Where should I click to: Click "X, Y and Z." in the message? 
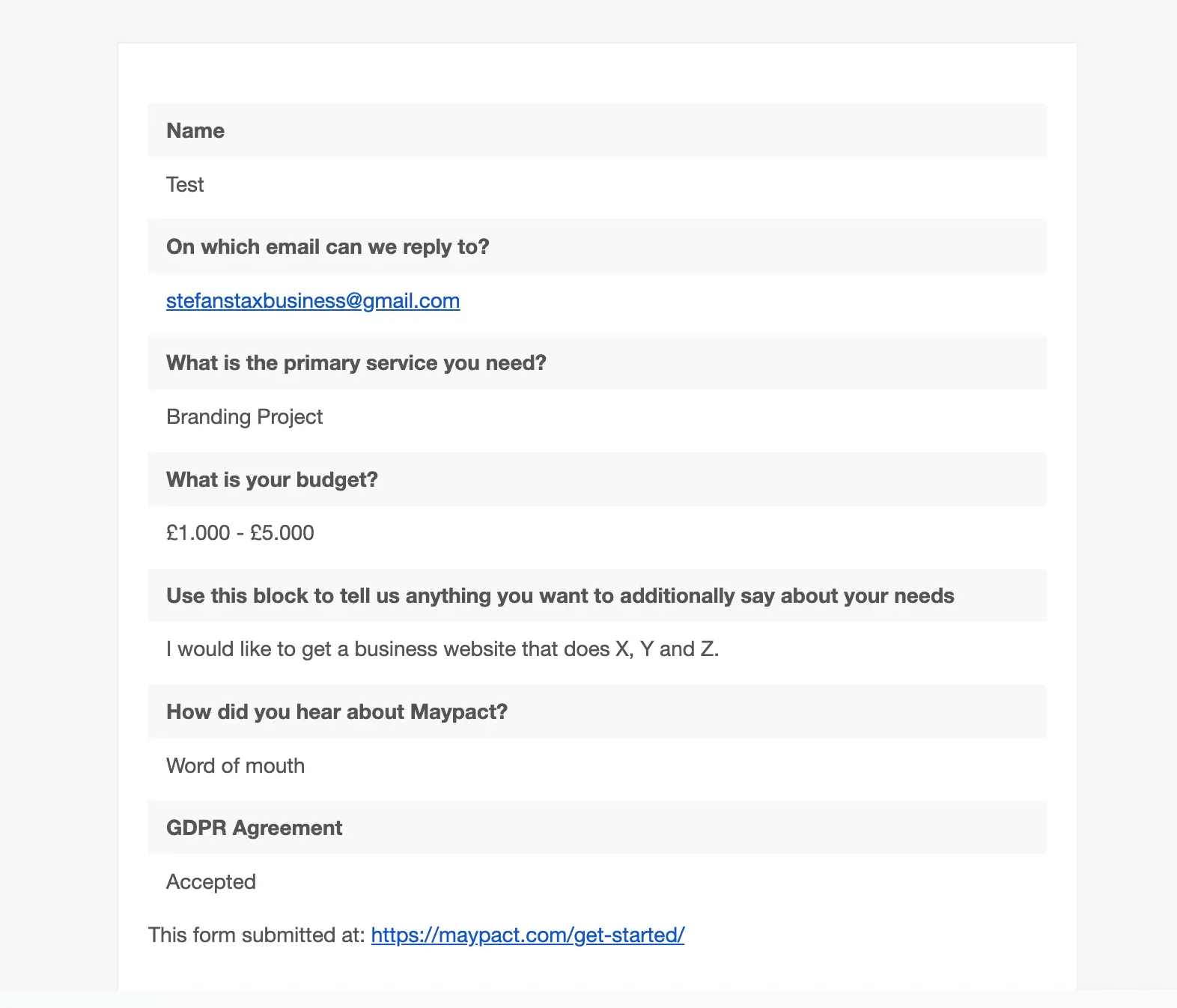[667, 649]
